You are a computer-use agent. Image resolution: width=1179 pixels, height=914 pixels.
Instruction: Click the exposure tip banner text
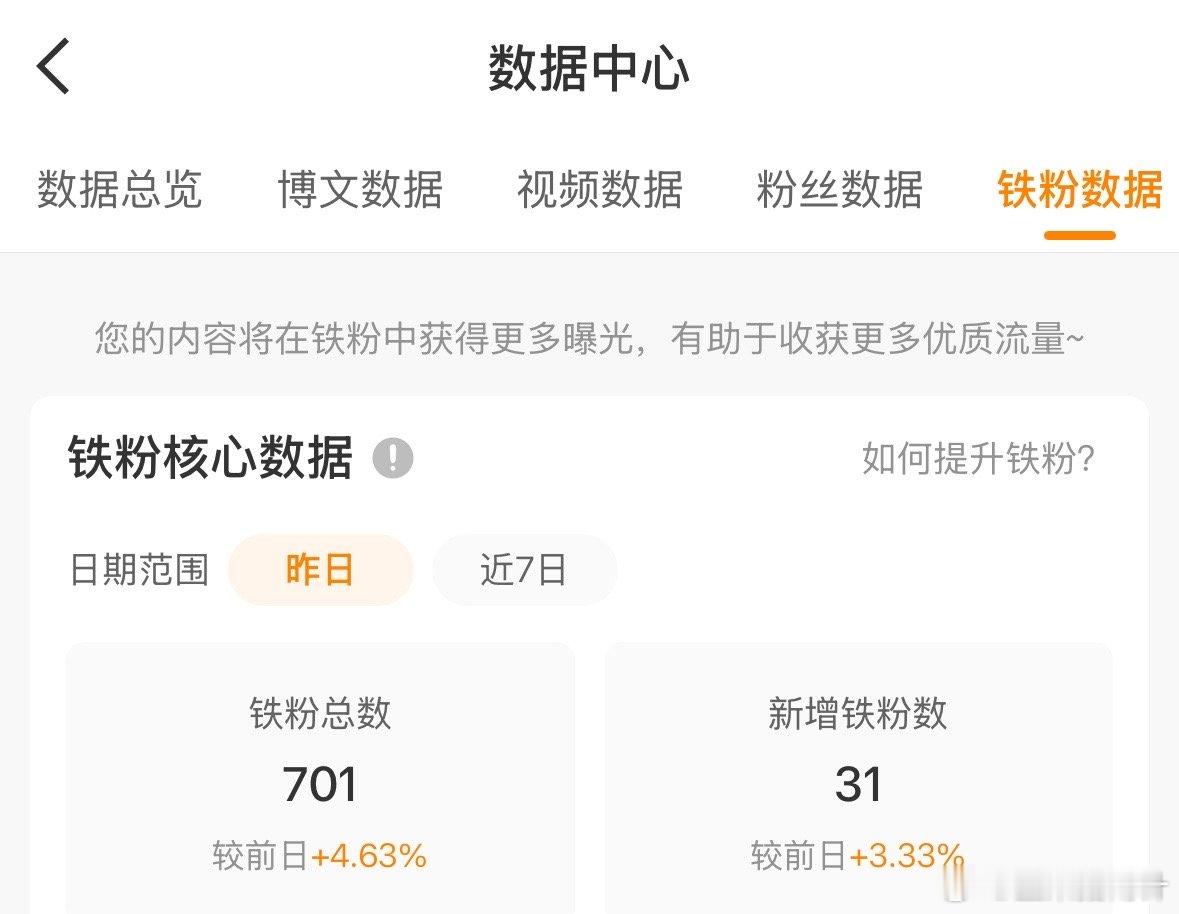590,341
